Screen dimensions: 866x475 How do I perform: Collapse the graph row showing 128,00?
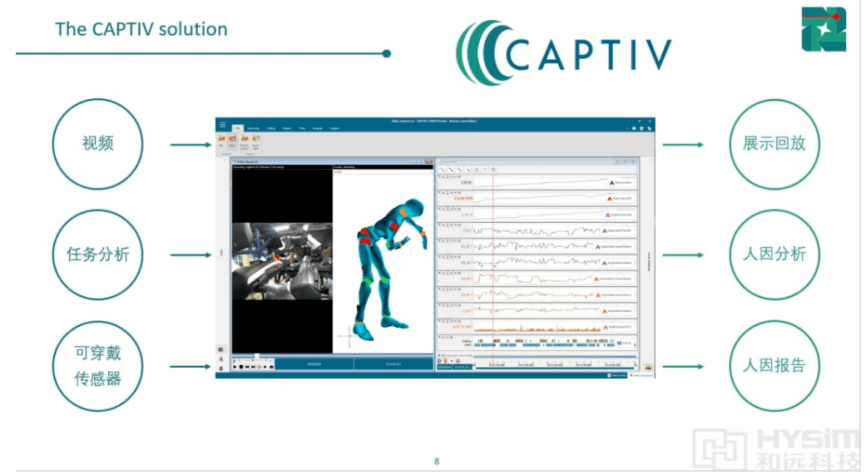click(x=440, y=177)
